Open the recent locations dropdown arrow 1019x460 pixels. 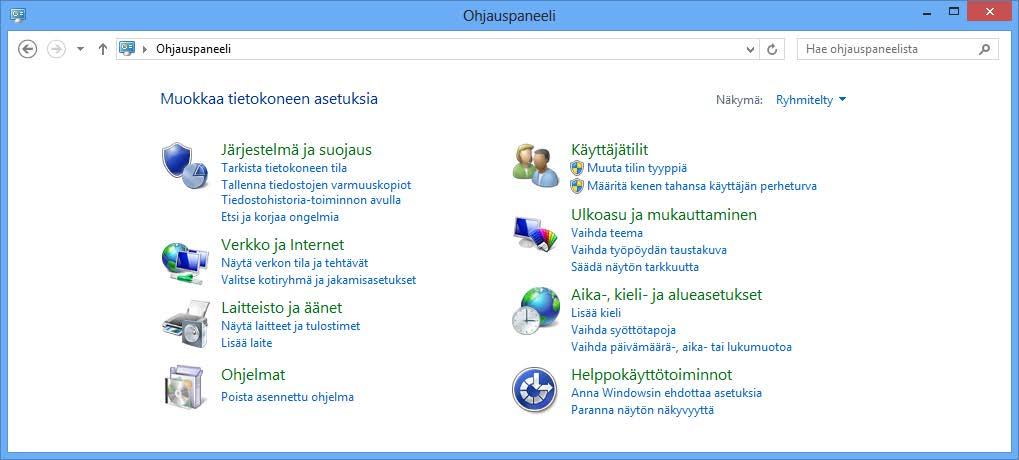(80, 49)
